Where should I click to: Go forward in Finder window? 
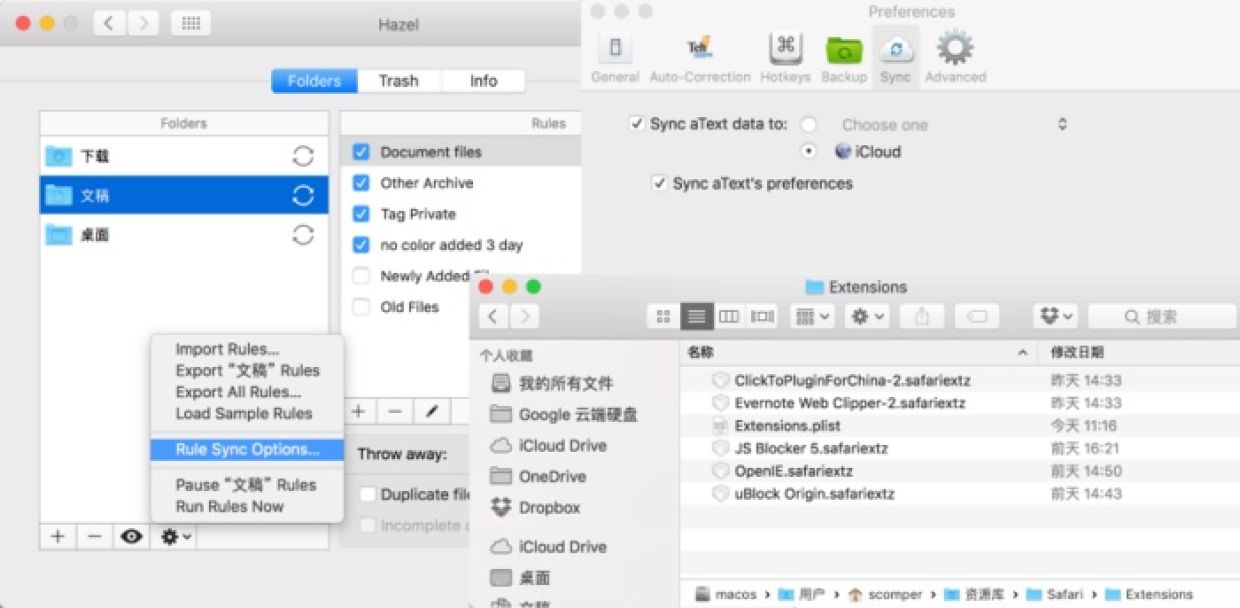[524, 316]
